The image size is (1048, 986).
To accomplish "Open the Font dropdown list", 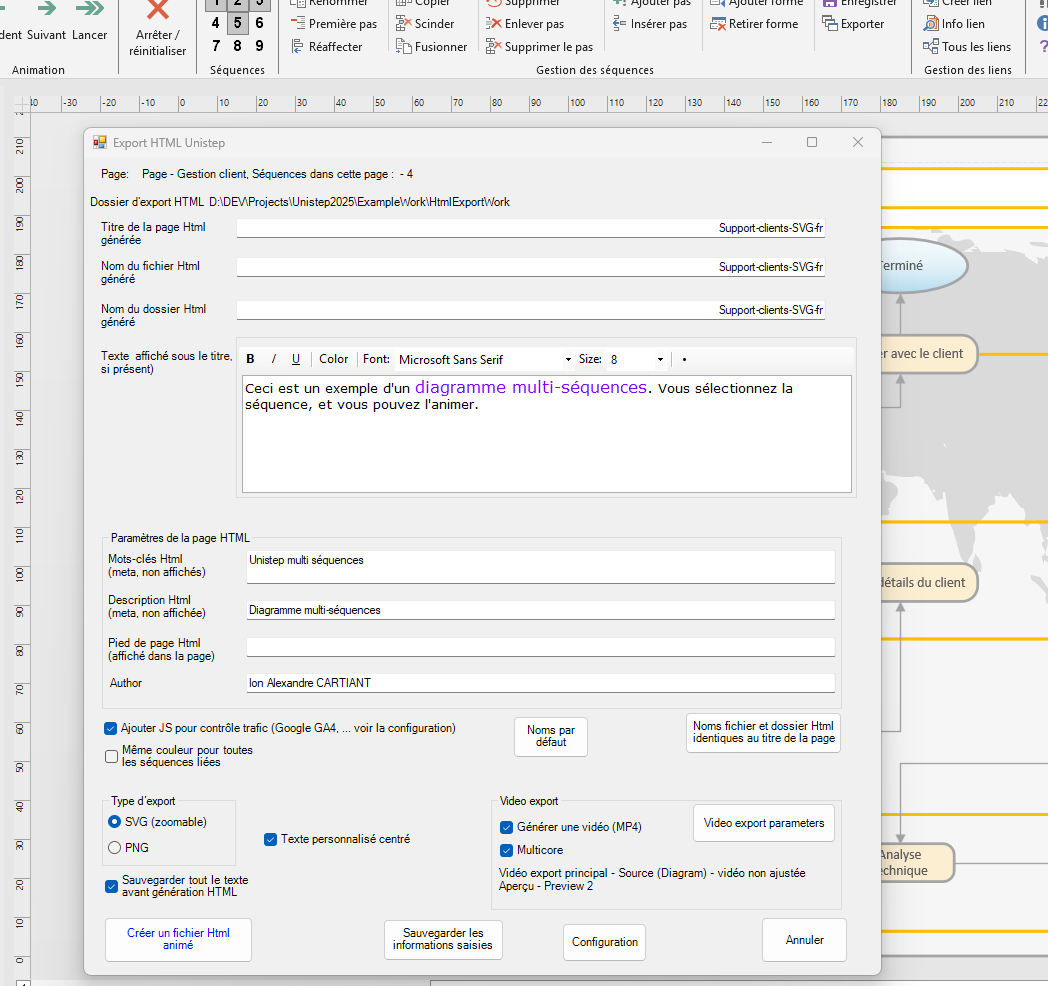I will click(567, 359).
